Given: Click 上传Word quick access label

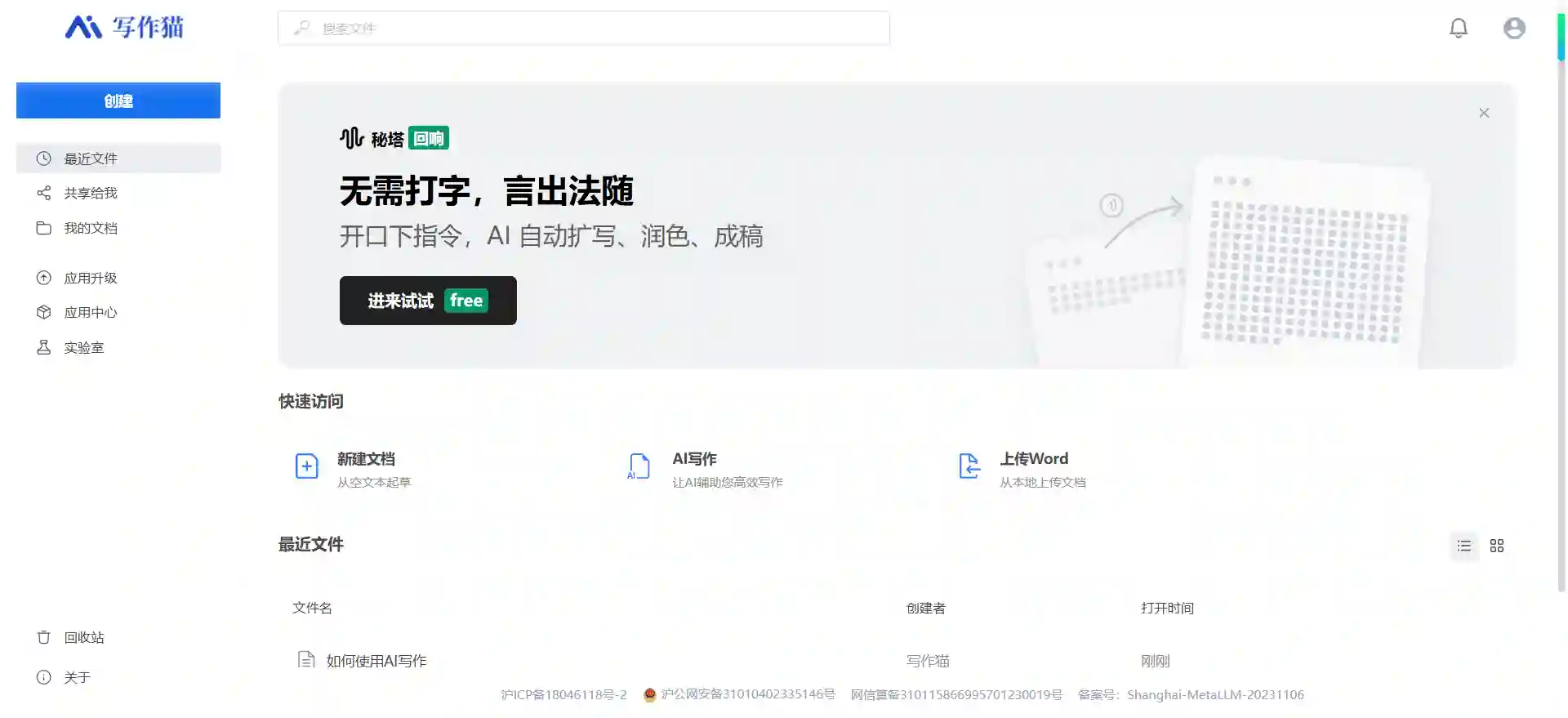Looking at the screenshot, I should [x=1034, y=459].
